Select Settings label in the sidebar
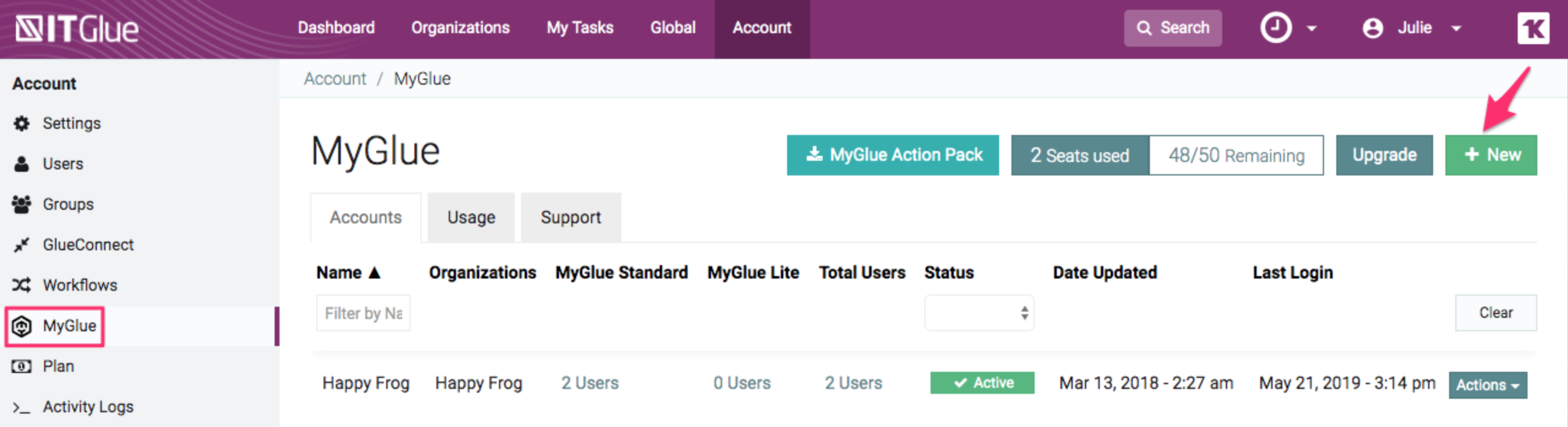This screenshot has width=1568, height=427. point(72,123)
